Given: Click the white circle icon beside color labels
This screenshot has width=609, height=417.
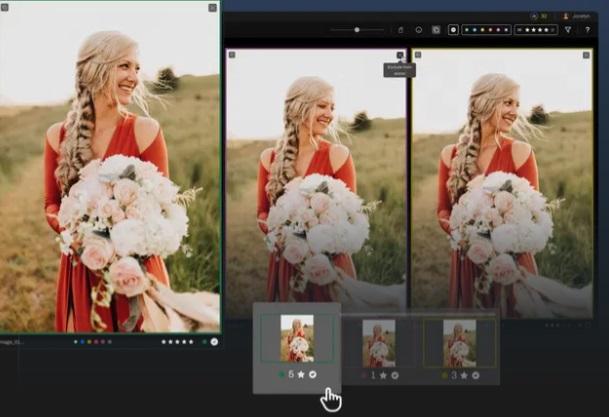Looking at the screenshot, I should tap(453, 30).
